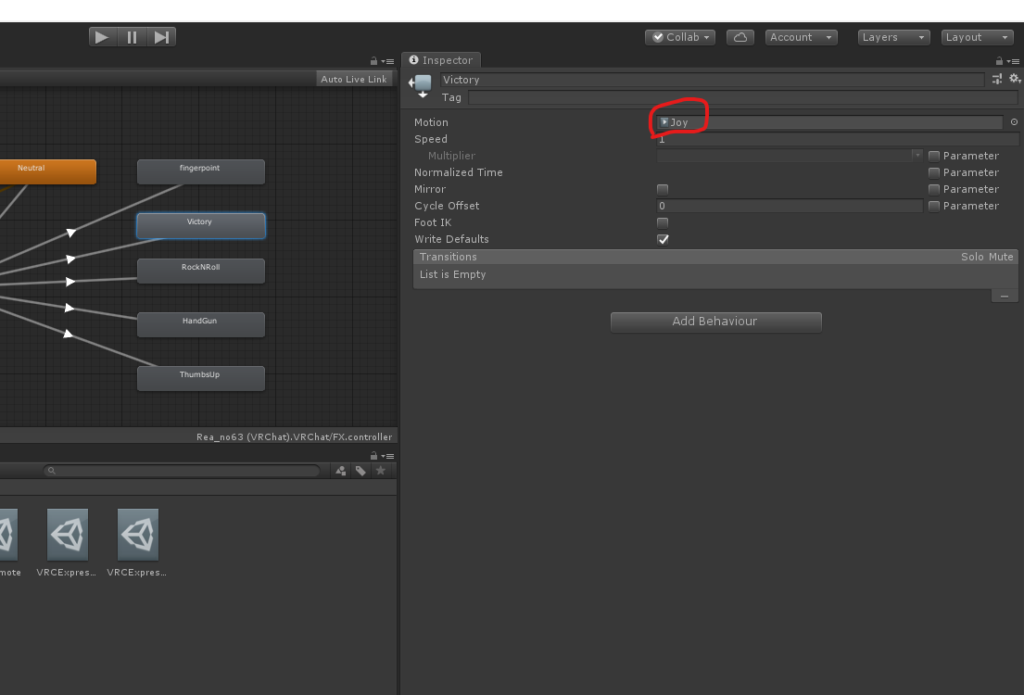Click the Speed value field
Image resolution: width=1024 pixels, height=695 pixels.
tap(837, 139)
